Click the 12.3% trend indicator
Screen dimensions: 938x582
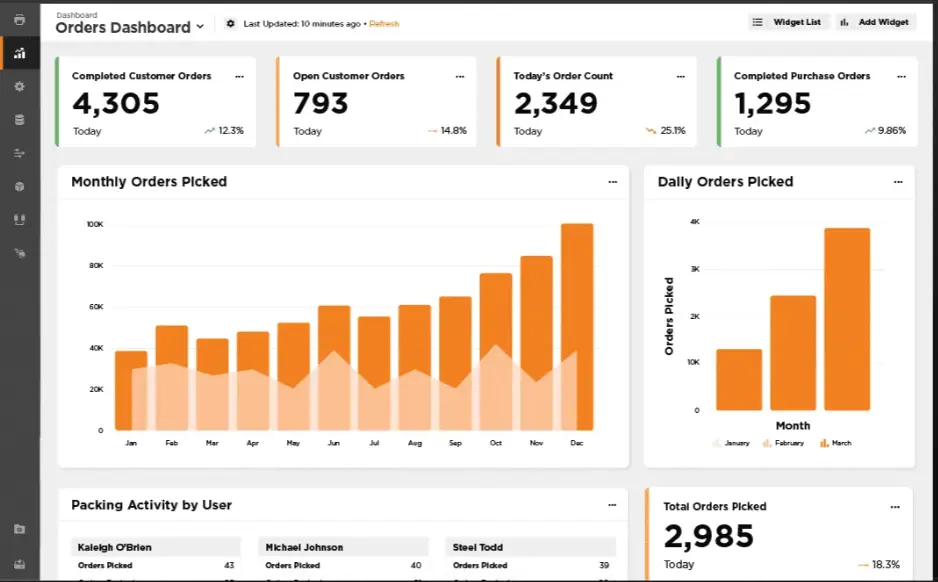224,130
